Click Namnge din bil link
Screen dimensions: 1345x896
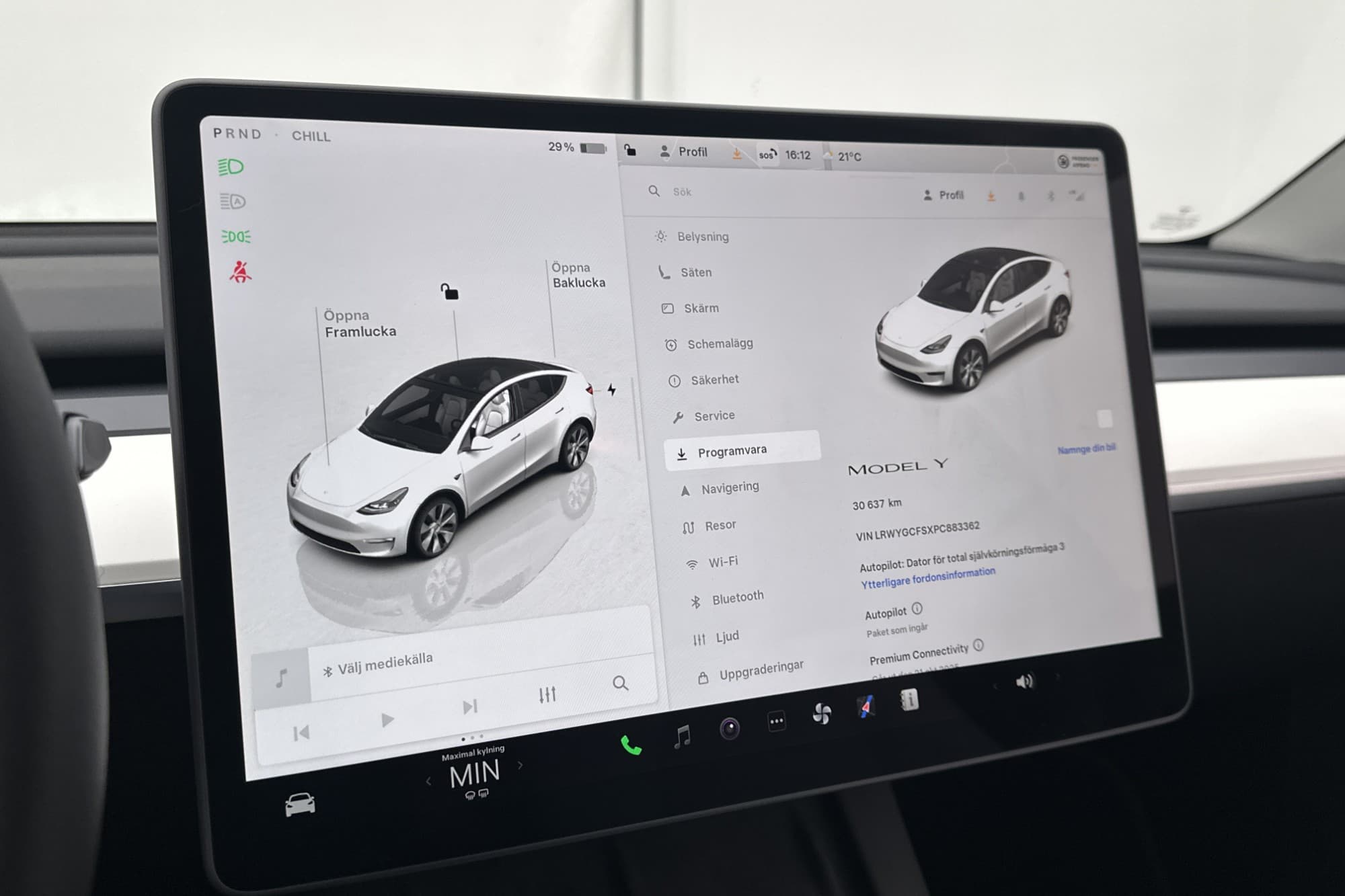tap(1087, 449)
